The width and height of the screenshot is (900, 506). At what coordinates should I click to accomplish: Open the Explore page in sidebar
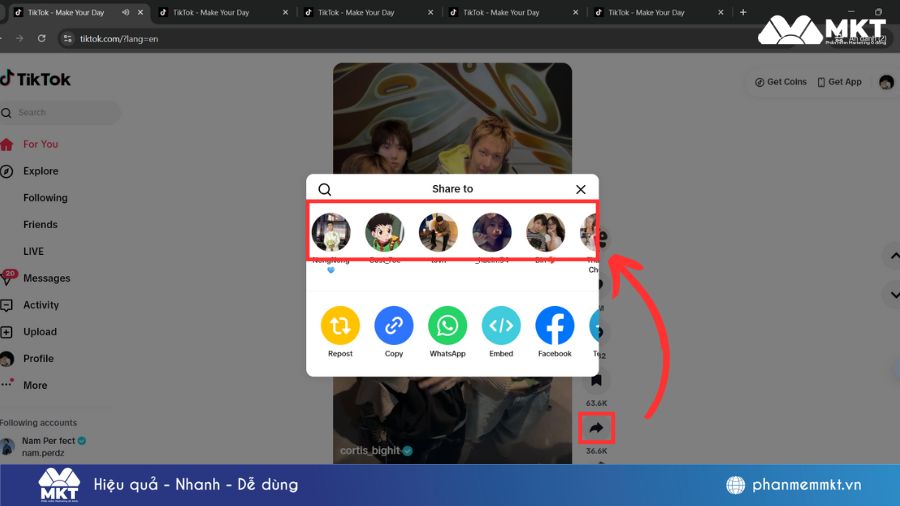click(x=40, y=171)
